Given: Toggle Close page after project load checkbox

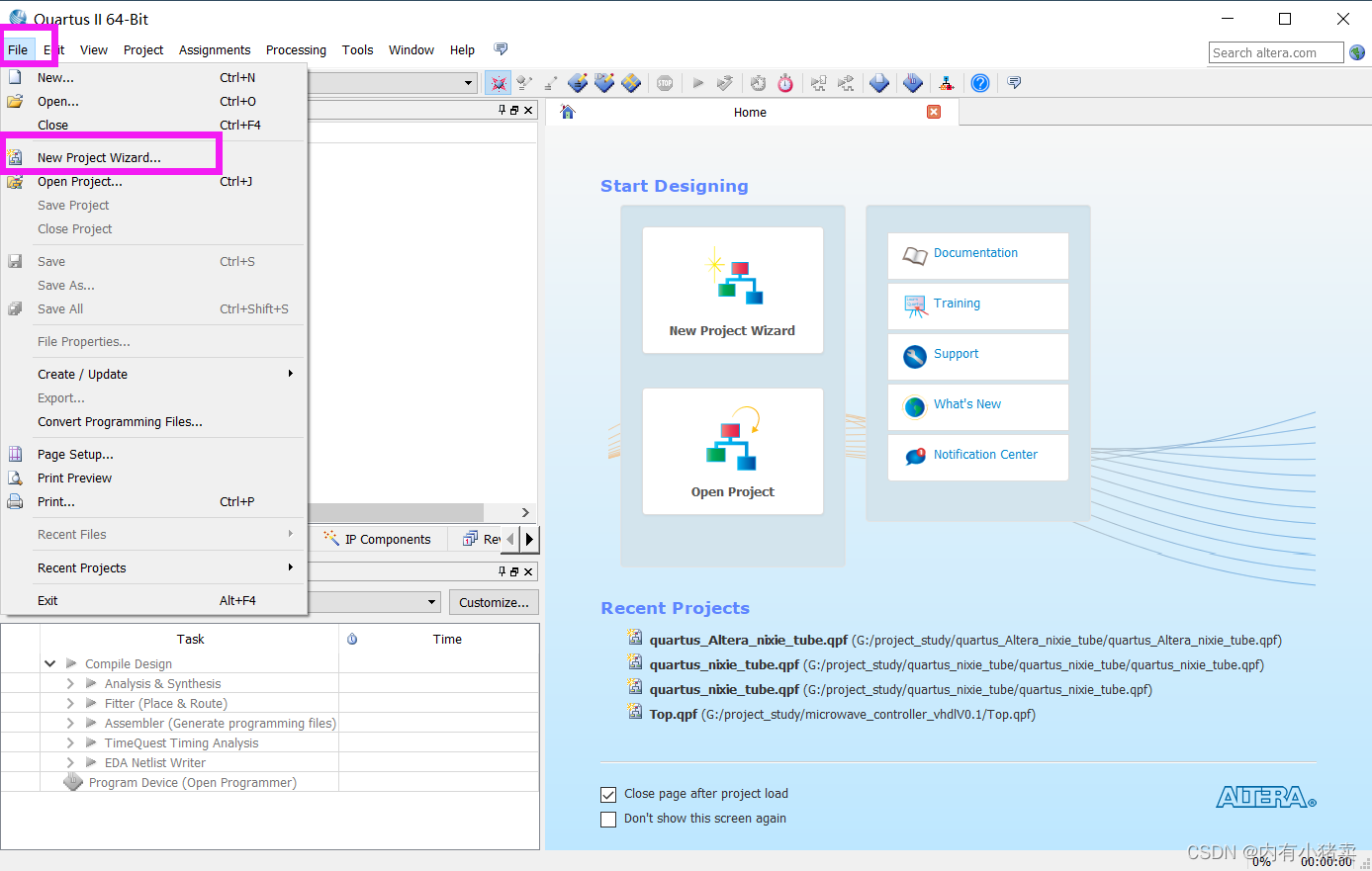Looking at the screenshot, I should click(608, 794).
